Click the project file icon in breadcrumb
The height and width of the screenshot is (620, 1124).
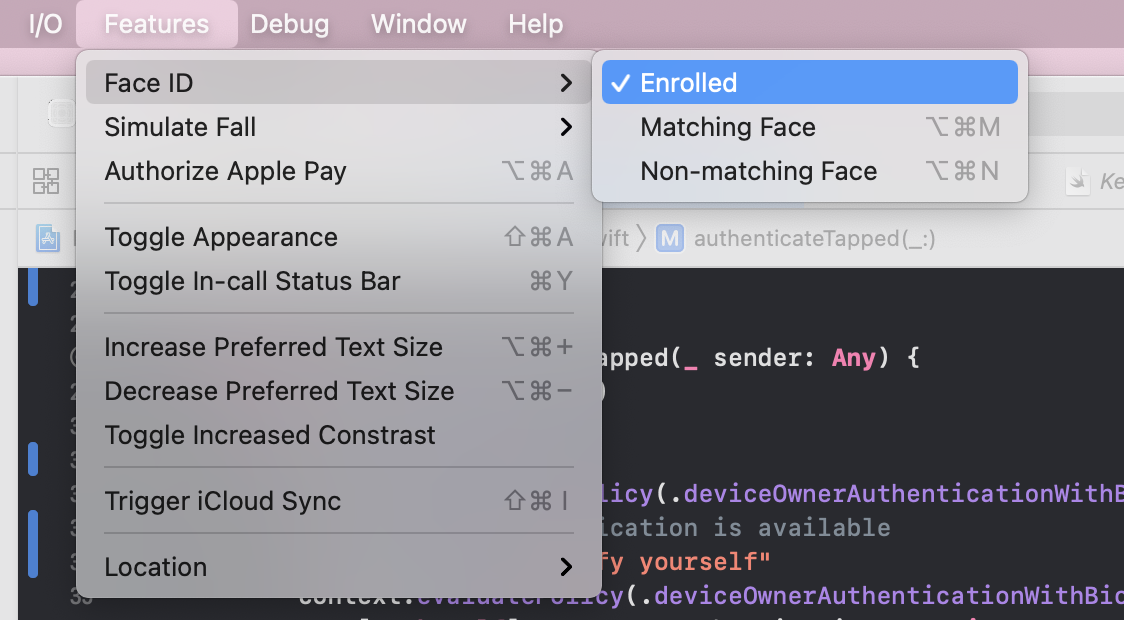[48, 238]
